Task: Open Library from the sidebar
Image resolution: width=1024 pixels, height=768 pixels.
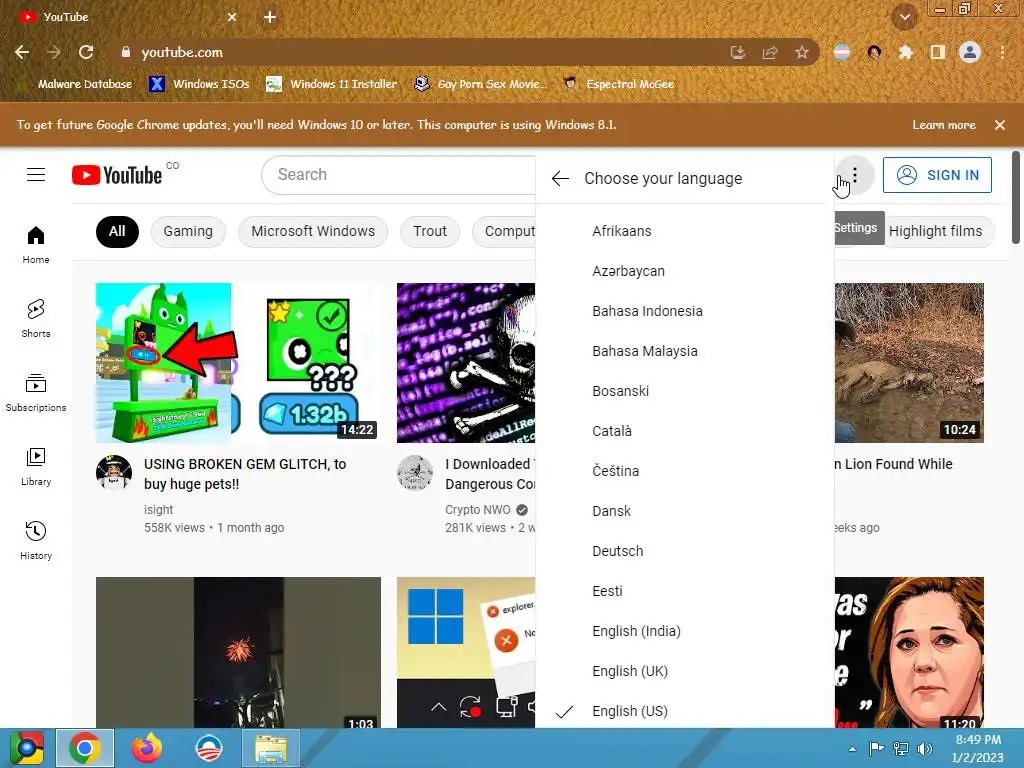Action: tap(36, 466)
